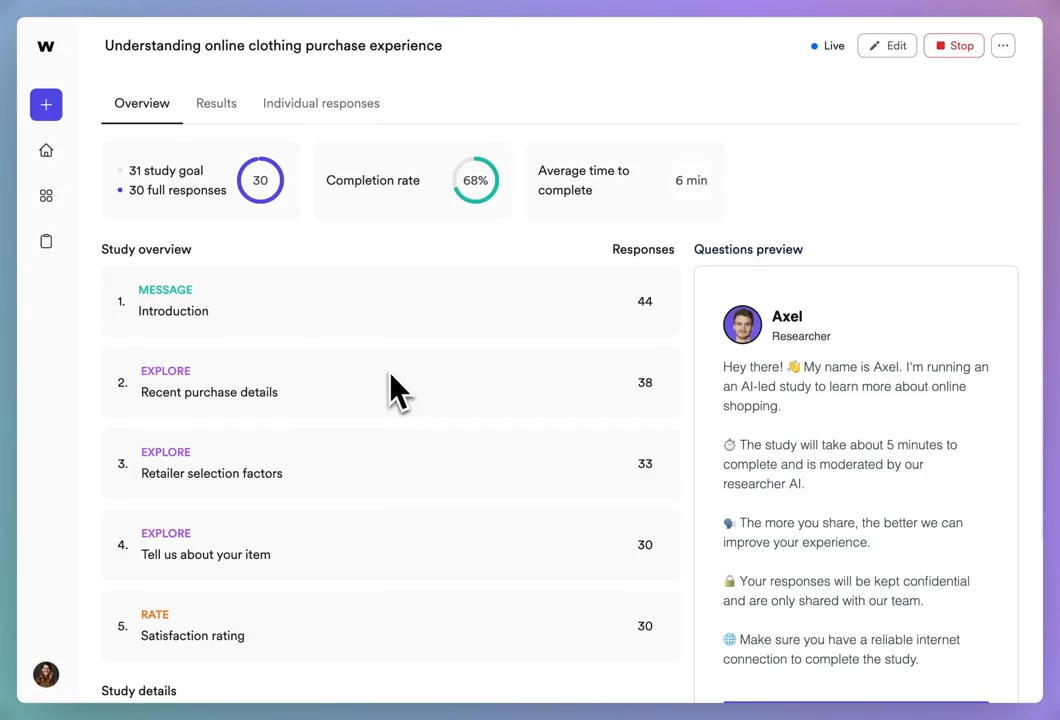Click the purple plus create button
Viewport: 1060px width, 720px height.
tap(46, 105)
